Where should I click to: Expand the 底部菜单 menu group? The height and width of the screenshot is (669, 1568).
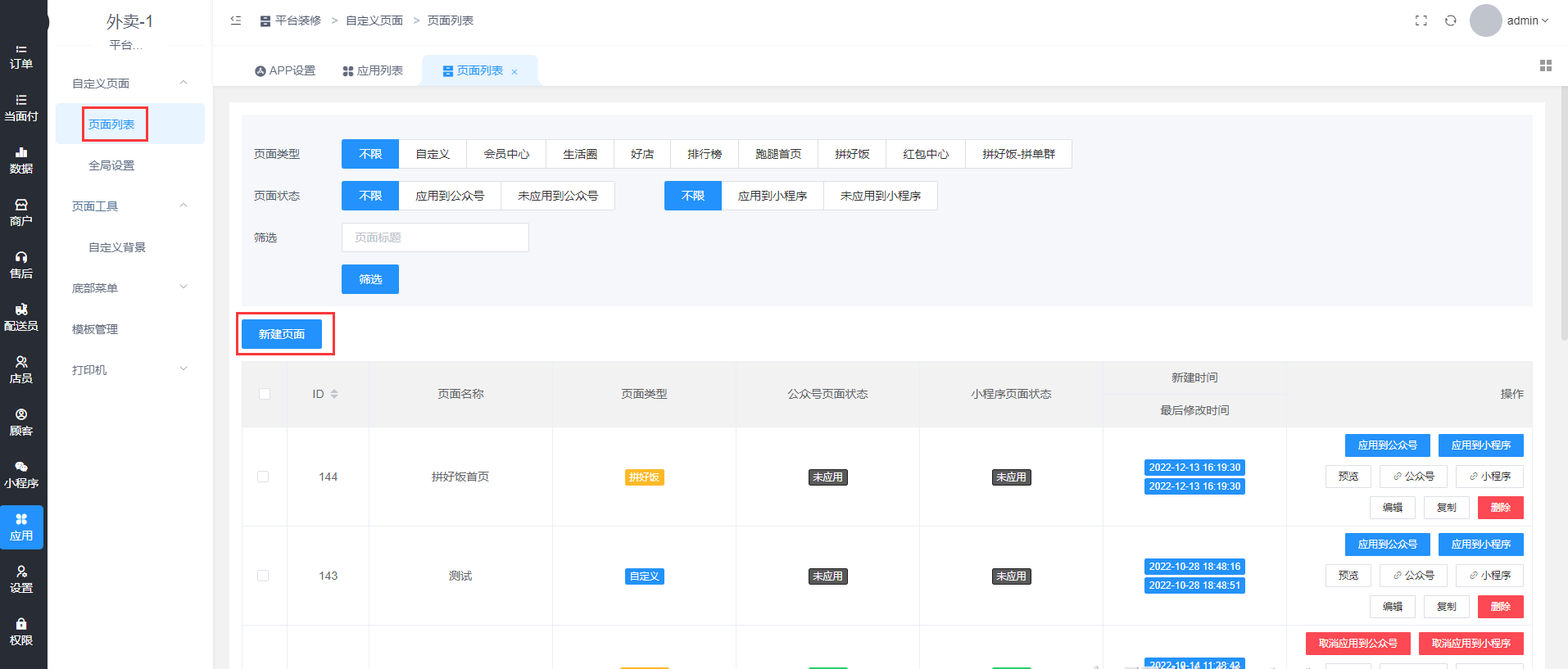[x=129, y=287]
